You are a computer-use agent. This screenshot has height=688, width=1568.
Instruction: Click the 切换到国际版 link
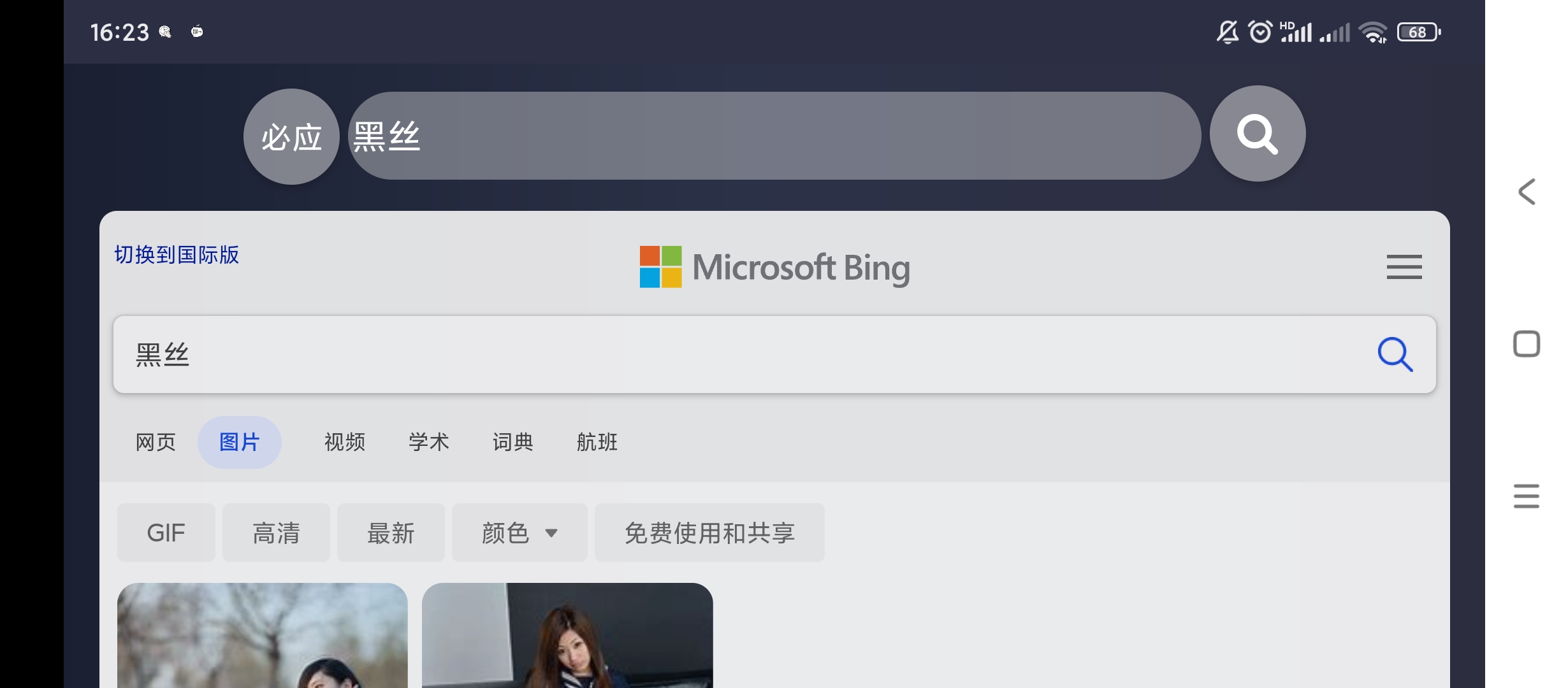pyautogui.click(x=177, y=255)
